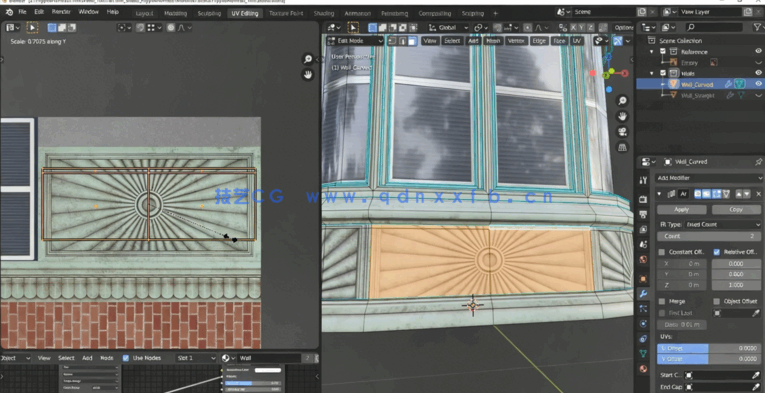
Task: Switch to the Layout workspace tab
Action: click(x=144, y=14)
